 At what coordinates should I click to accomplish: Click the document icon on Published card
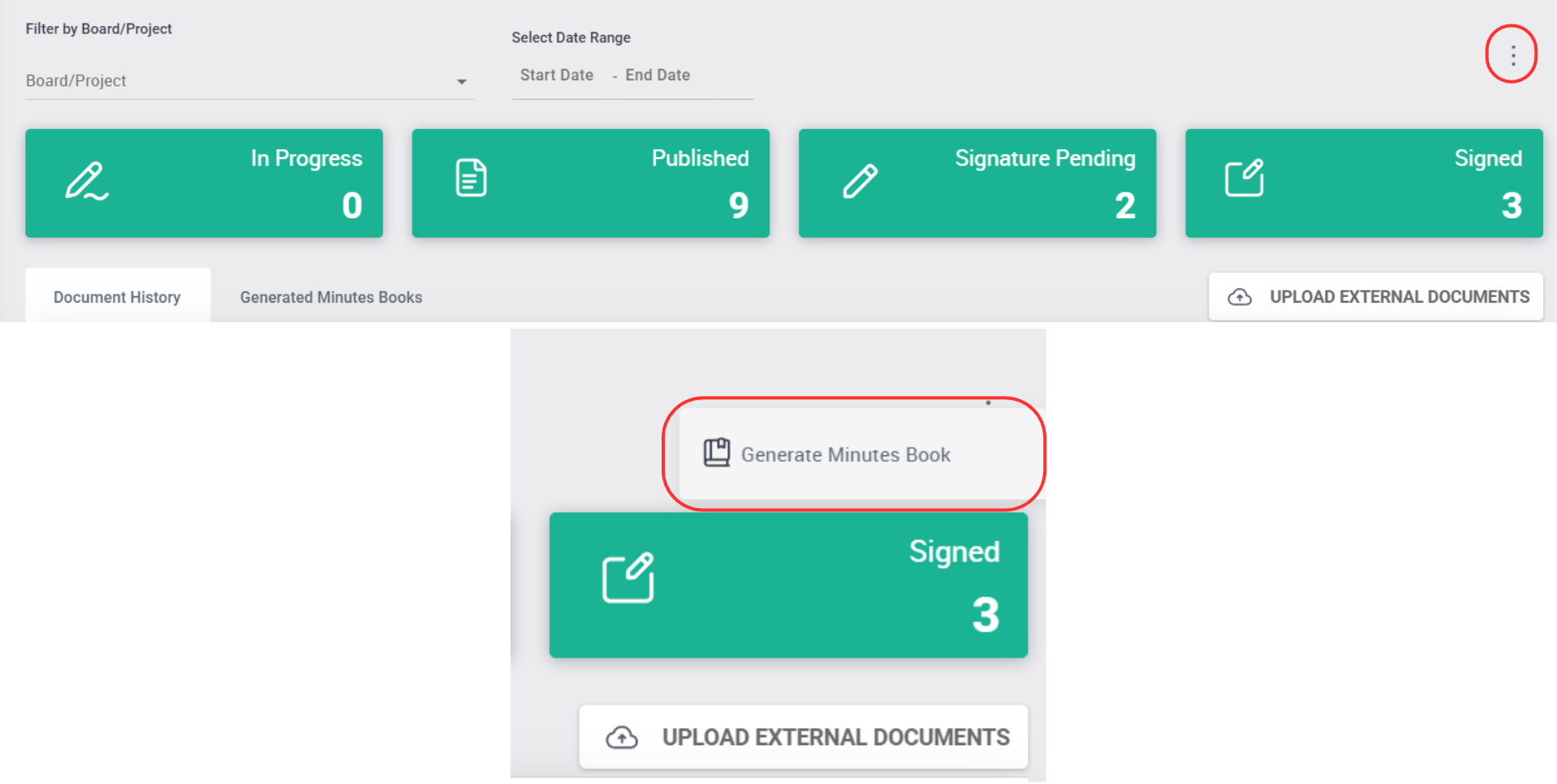pos(471,179)
